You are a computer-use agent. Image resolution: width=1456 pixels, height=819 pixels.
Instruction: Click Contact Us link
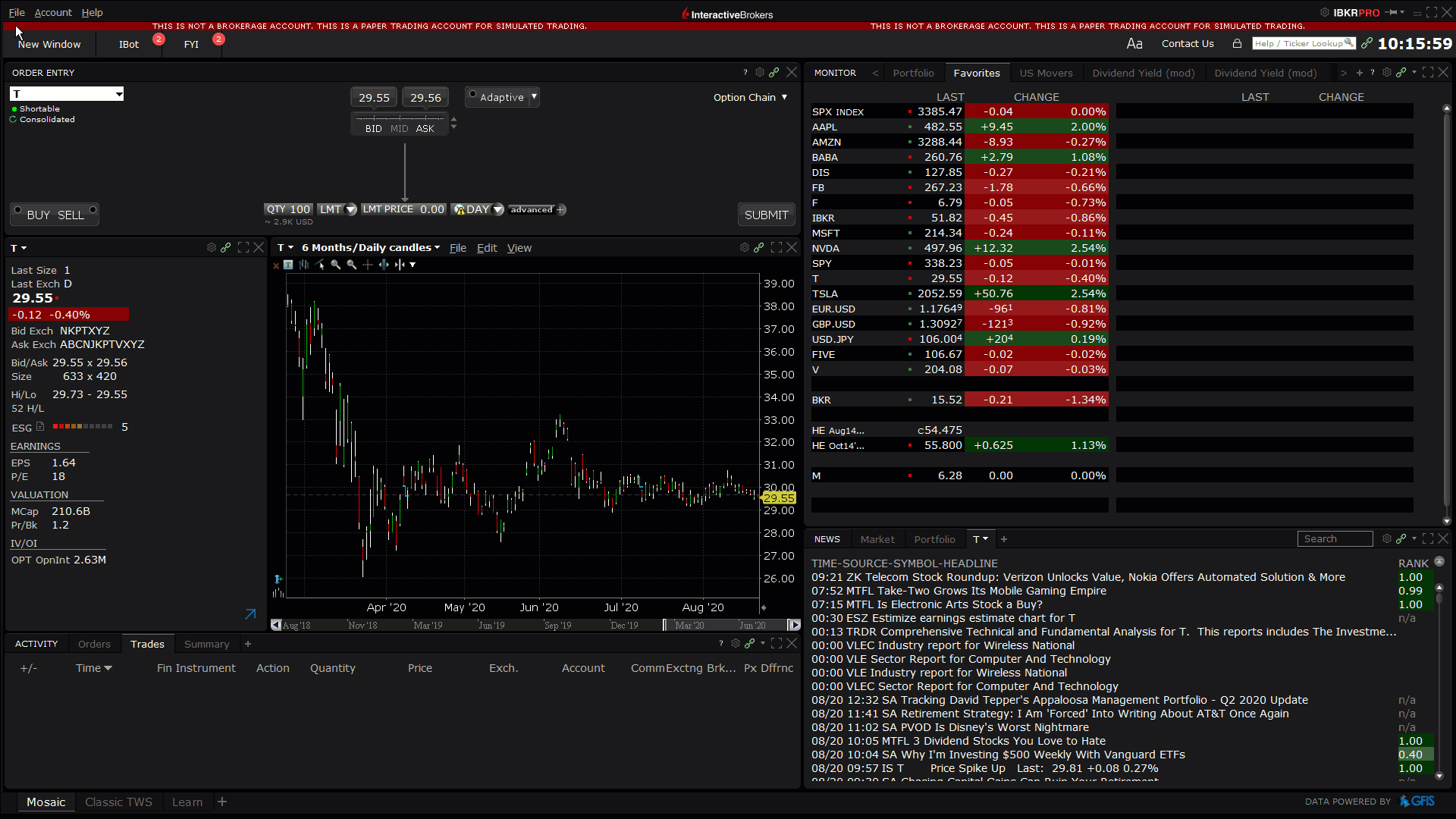tap(1188, 43)
